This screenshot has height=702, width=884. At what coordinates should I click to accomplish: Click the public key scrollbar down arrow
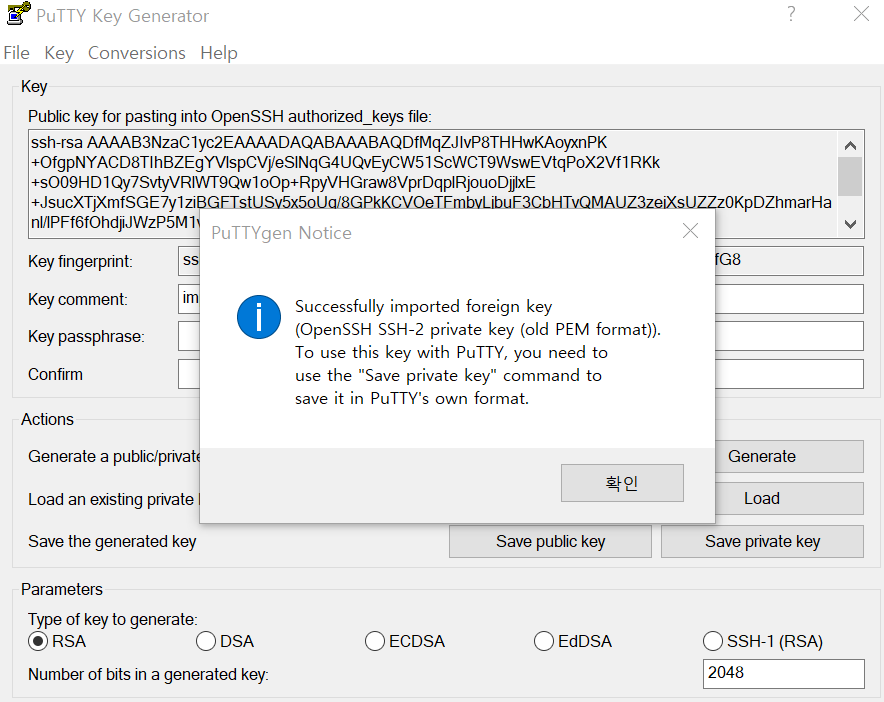point(851,224)
